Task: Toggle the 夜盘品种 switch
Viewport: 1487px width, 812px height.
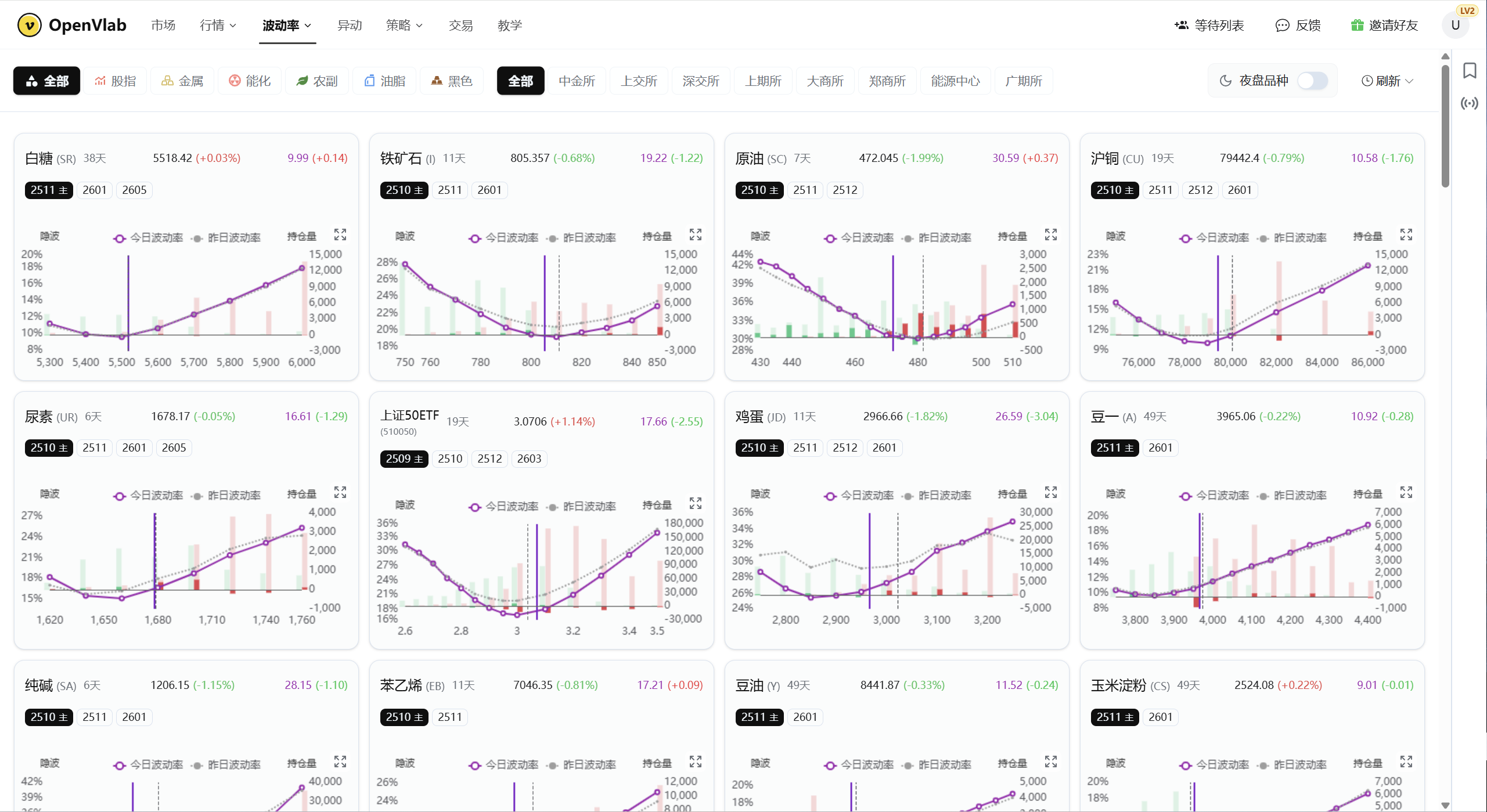Action: coord(1312,81)
